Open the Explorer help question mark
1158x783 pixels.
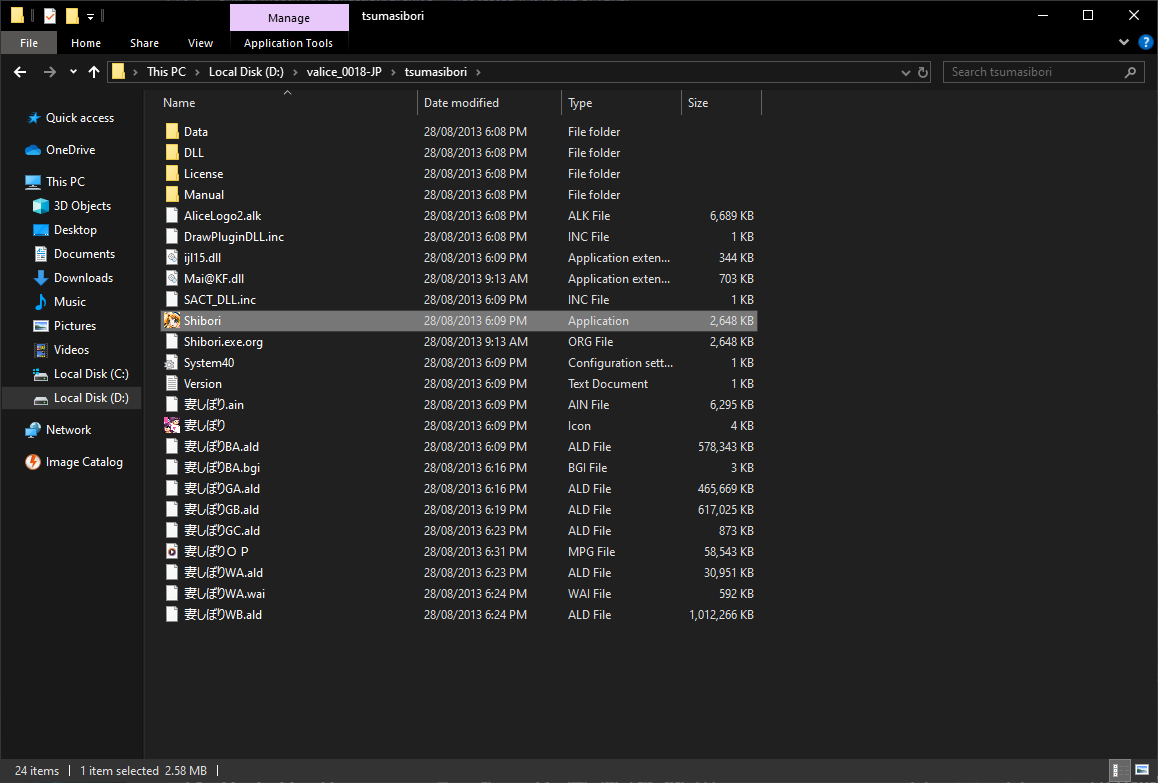click(x=1145, y=42)
